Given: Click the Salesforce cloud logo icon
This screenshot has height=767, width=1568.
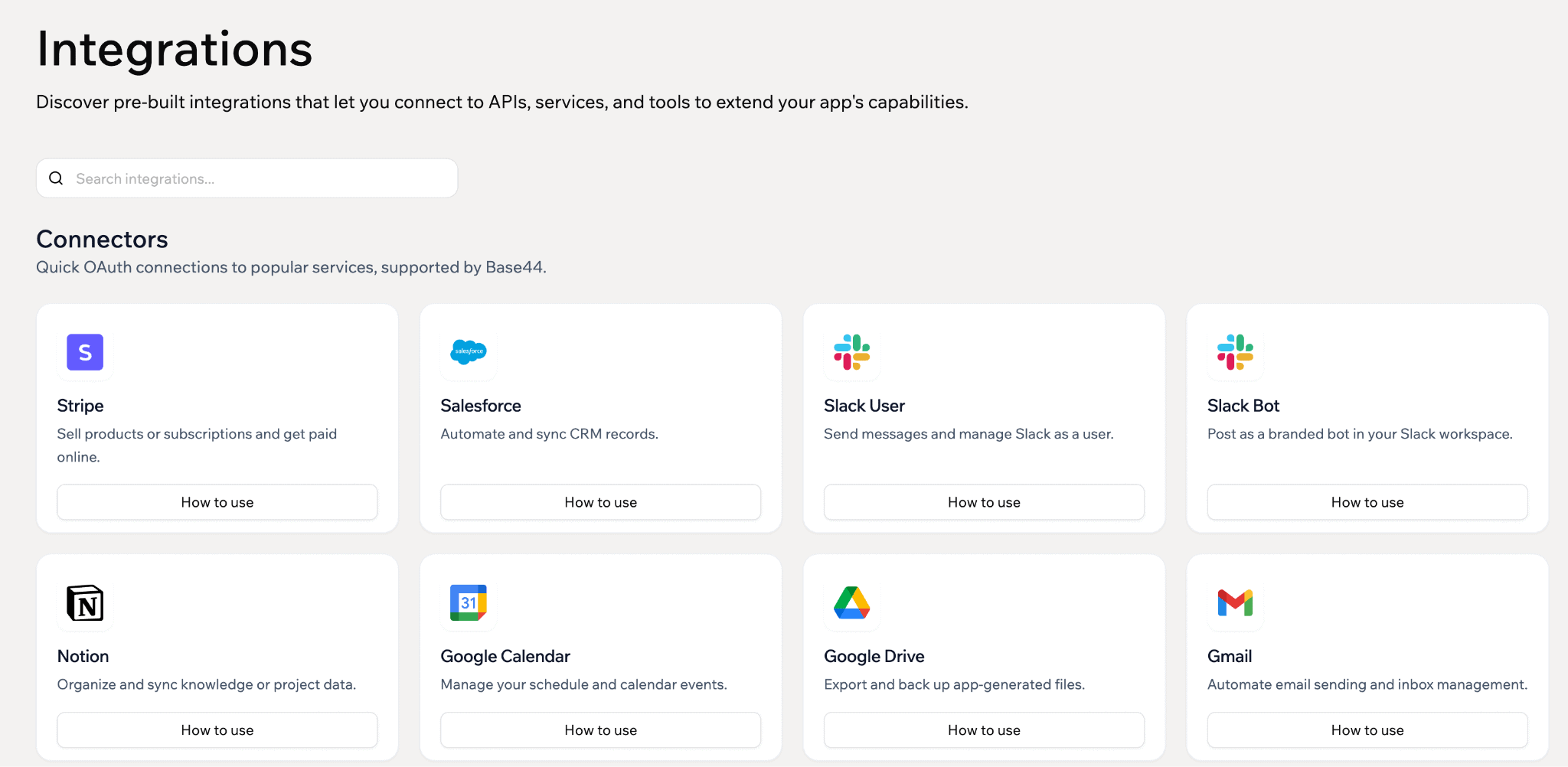Looking at the screenshot, I should click(469, 352).
